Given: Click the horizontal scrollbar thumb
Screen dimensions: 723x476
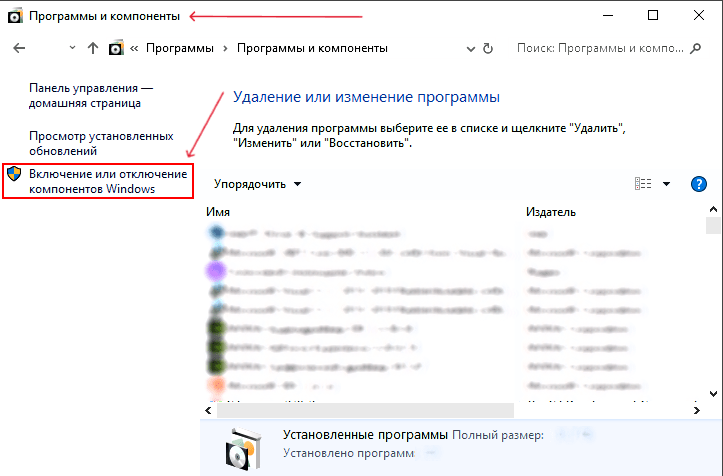Looking at the screenshot, I should coord(365,410).
